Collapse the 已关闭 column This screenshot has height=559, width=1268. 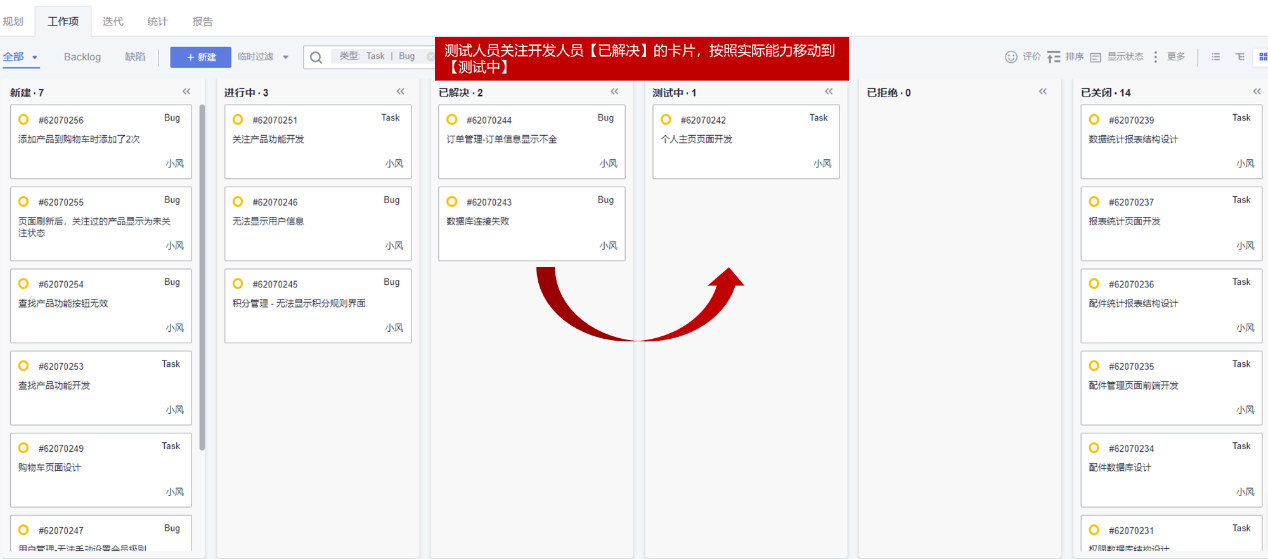pyautogui.click(x=1257, y=92)
